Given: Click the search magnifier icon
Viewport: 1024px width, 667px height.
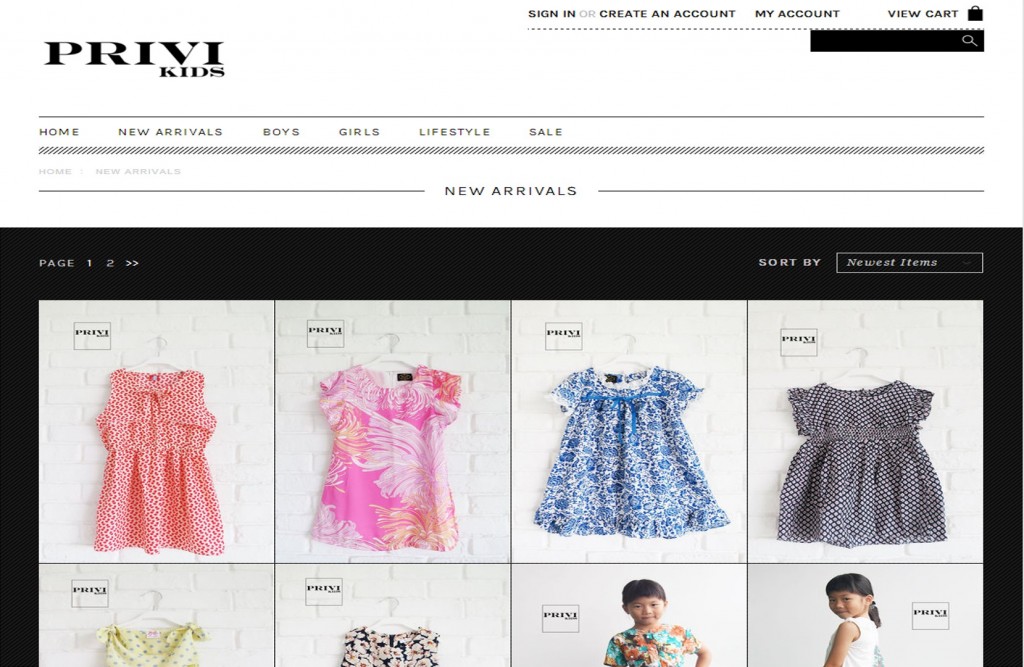Looking at the screenshot, I should coord(970,41).
